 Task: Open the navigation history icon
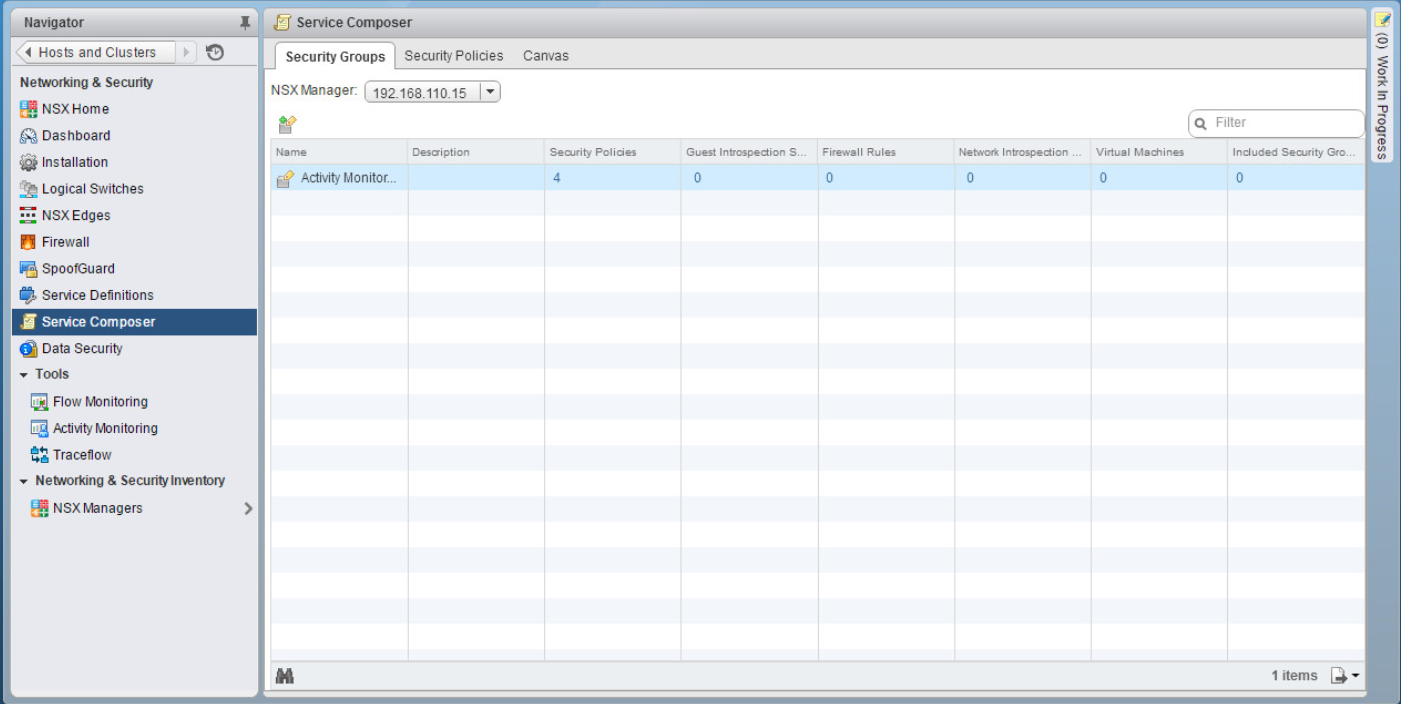point(215,53)
